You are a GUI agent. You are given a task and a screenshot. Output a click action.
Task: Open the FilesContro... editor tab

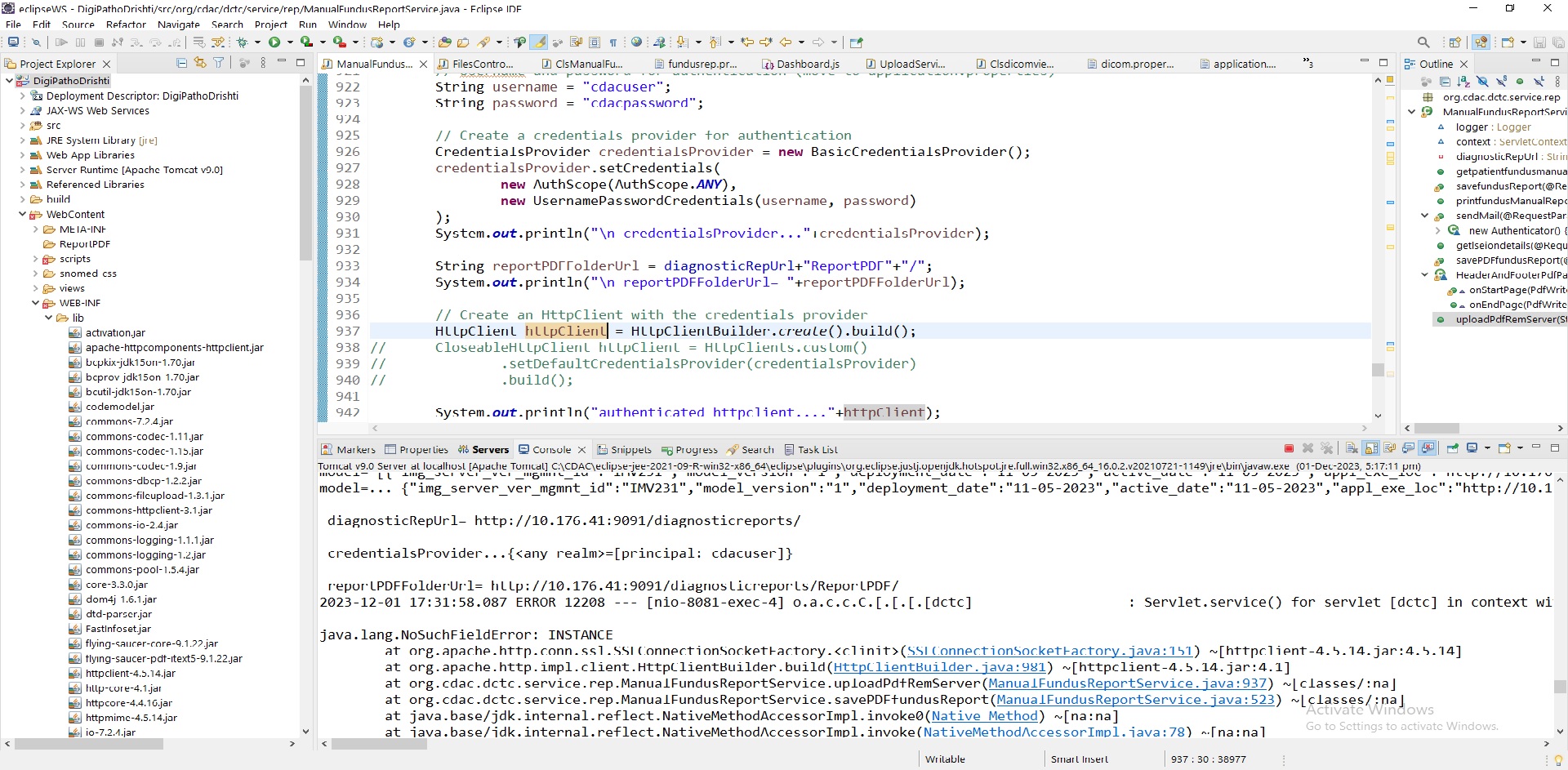476,64
